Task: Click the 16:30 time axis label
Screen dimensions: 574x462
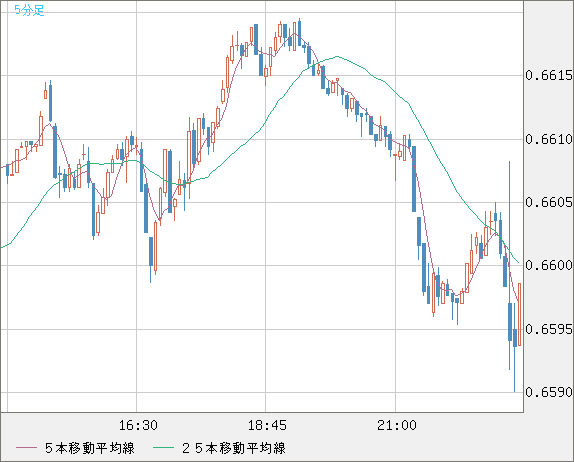Action: (x=138, y=425)
